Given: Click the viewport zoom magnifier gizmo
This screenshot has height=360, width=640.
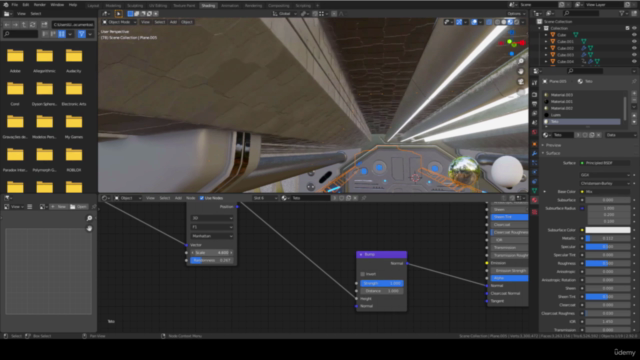Looking at the screenshot, I should tap(521, 61).
